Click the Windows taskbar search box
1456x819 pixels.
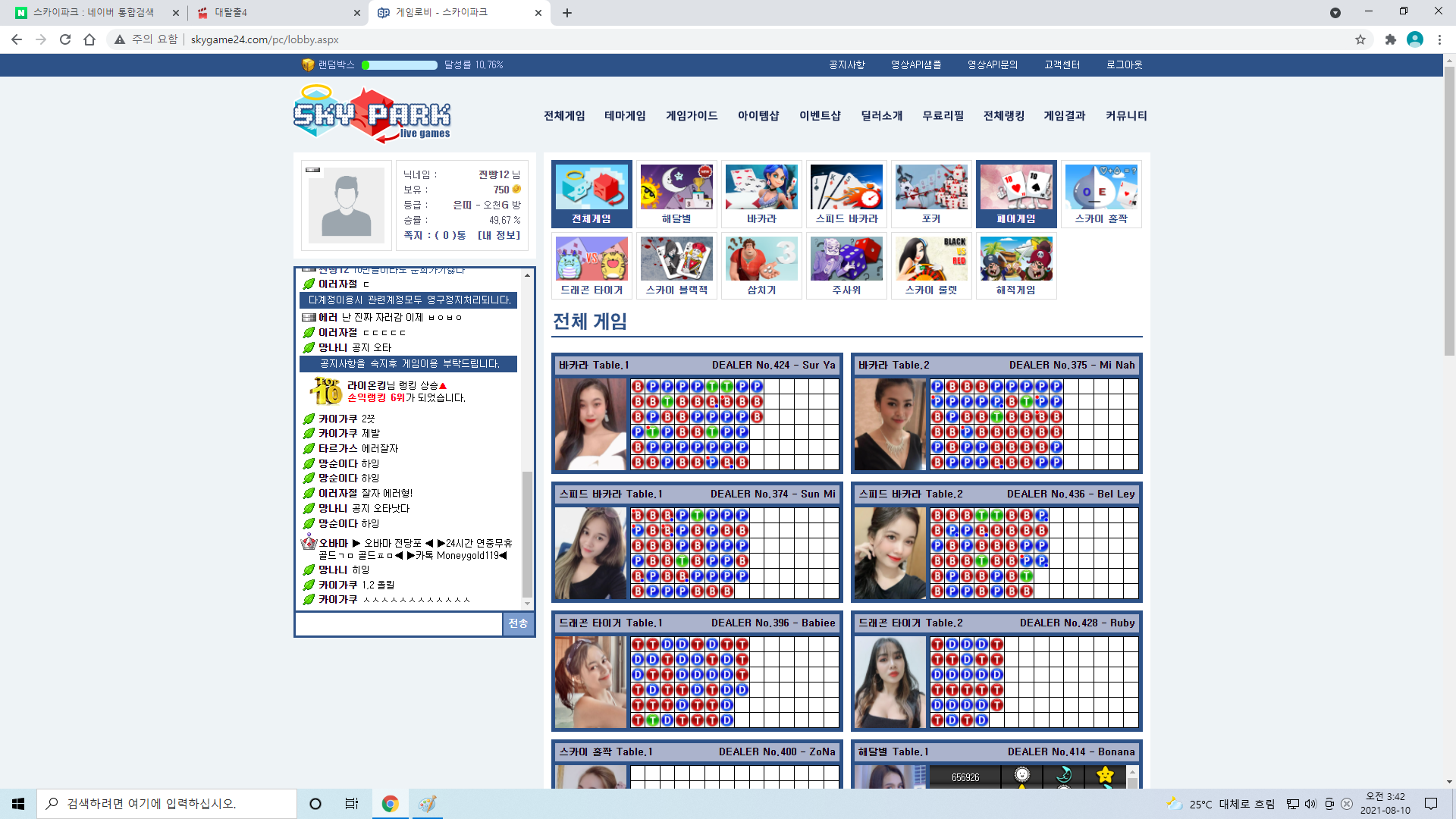(x=167, y=804)
